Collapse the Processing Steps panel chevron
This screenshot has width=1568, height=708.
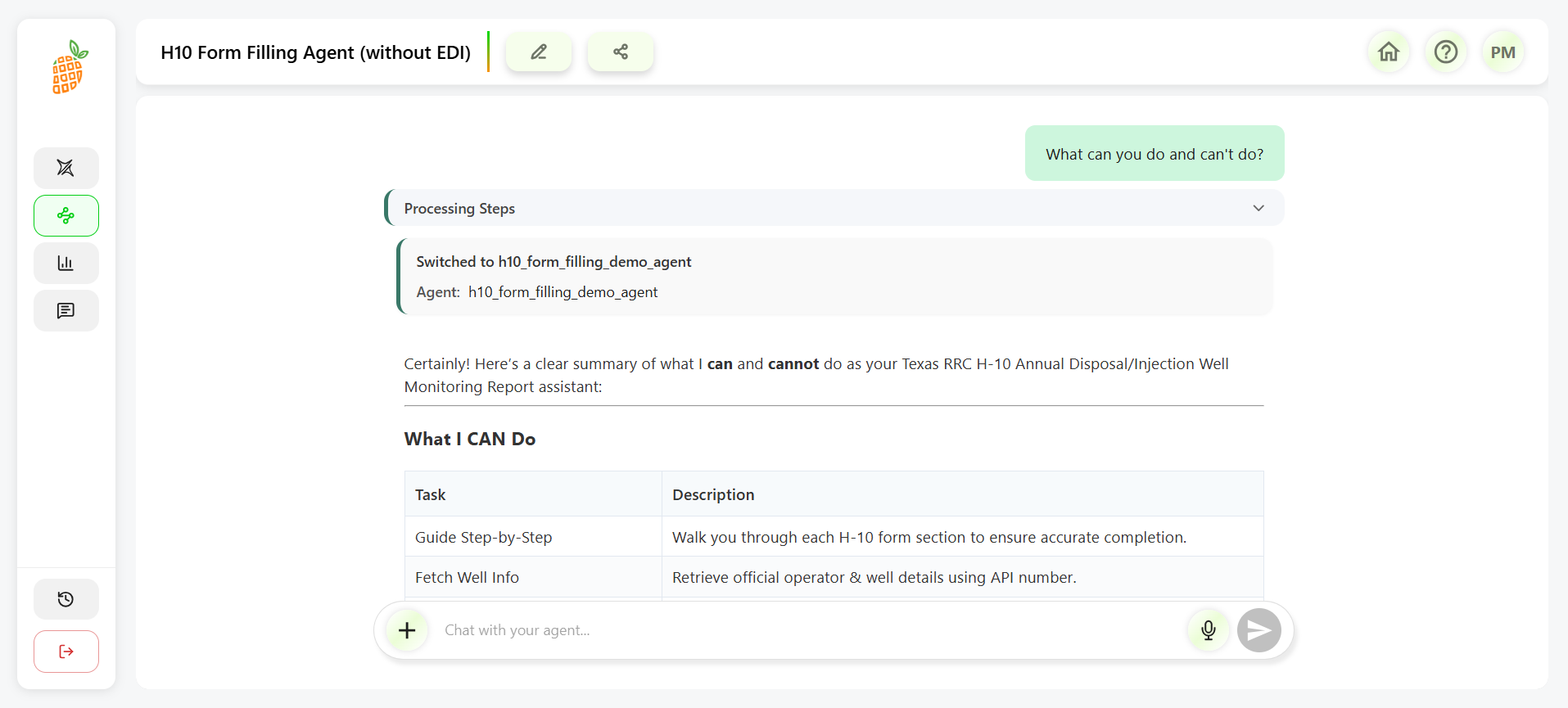point(1258,209)
